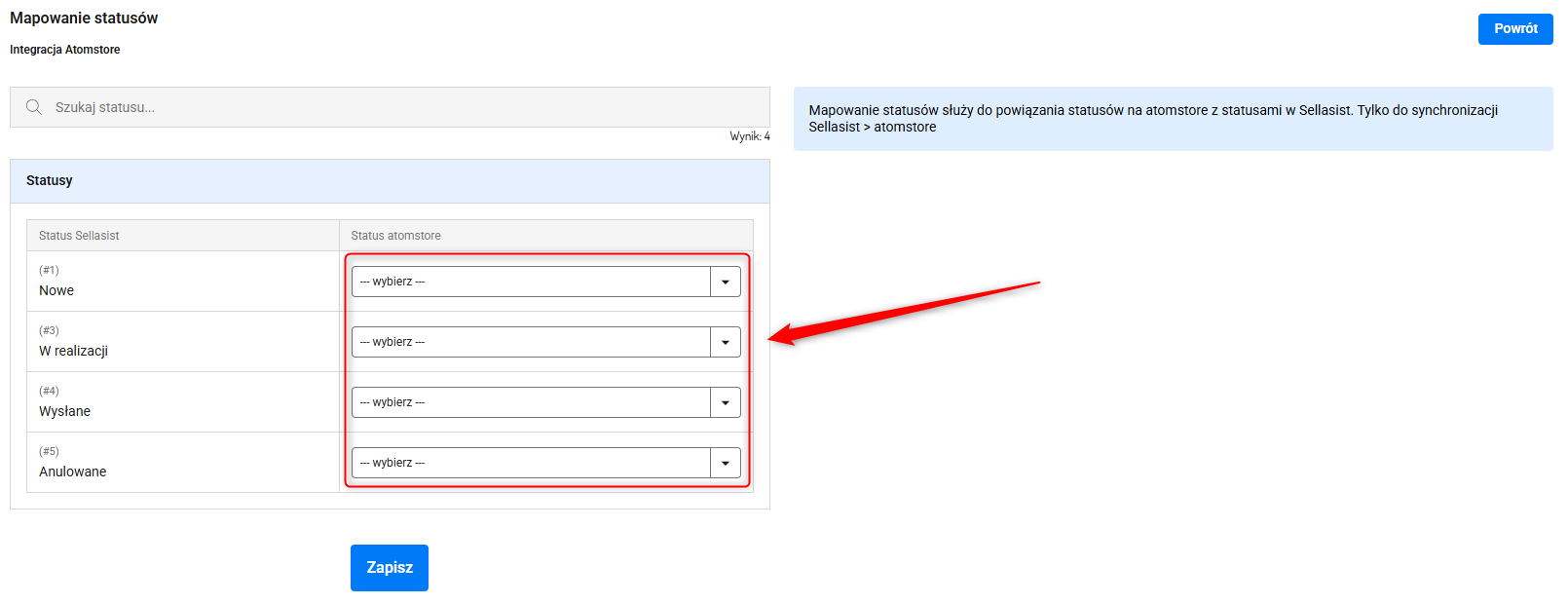Click the '(#3)' status ID

49,330
